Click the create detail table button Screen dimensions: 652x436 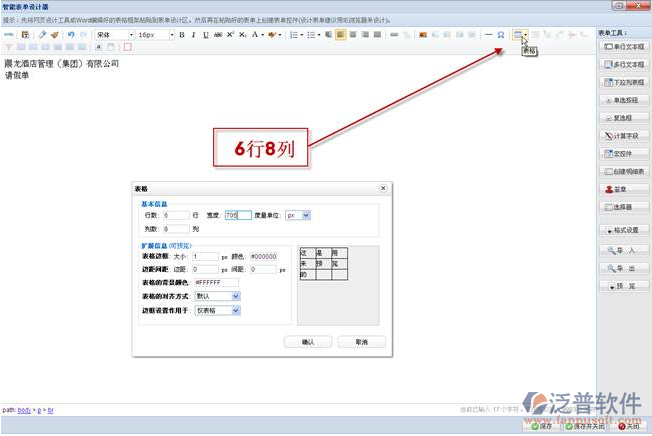[x=624, y=172]
